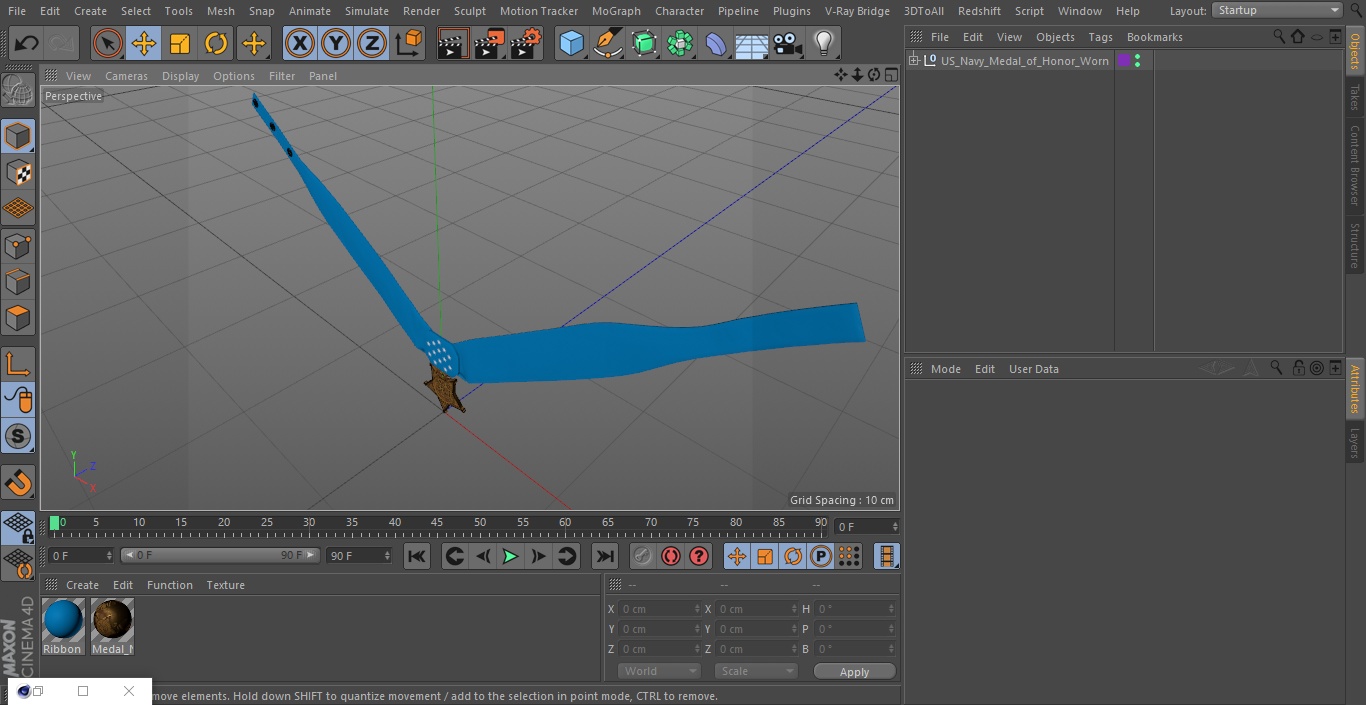
Task: Open Edit Render Settings
Action: pyautogui.click(x=526, y=44)
